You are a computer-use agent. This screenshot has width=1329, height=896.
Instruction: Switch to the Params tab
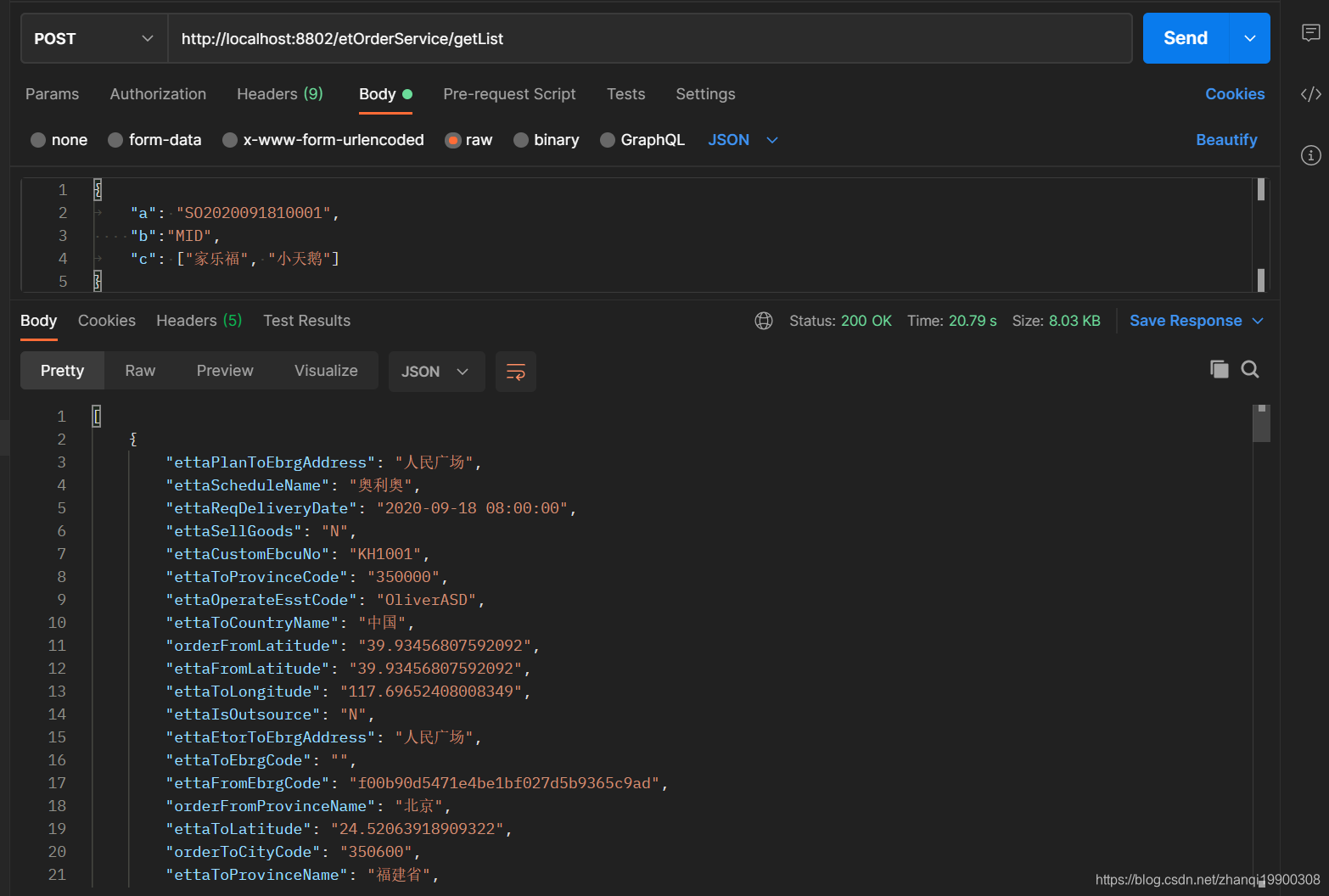[x=52, y=94]
